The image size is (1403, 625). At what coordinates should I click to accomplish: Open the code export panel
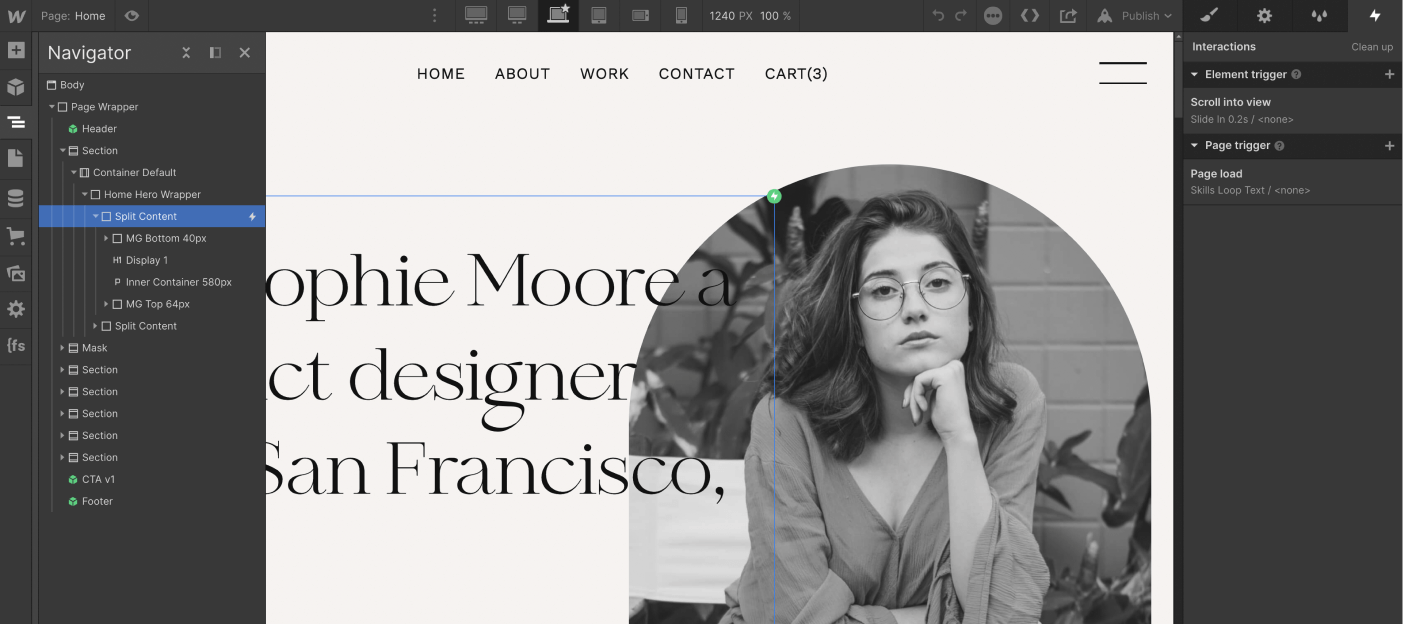click(x=1030, y=15)
